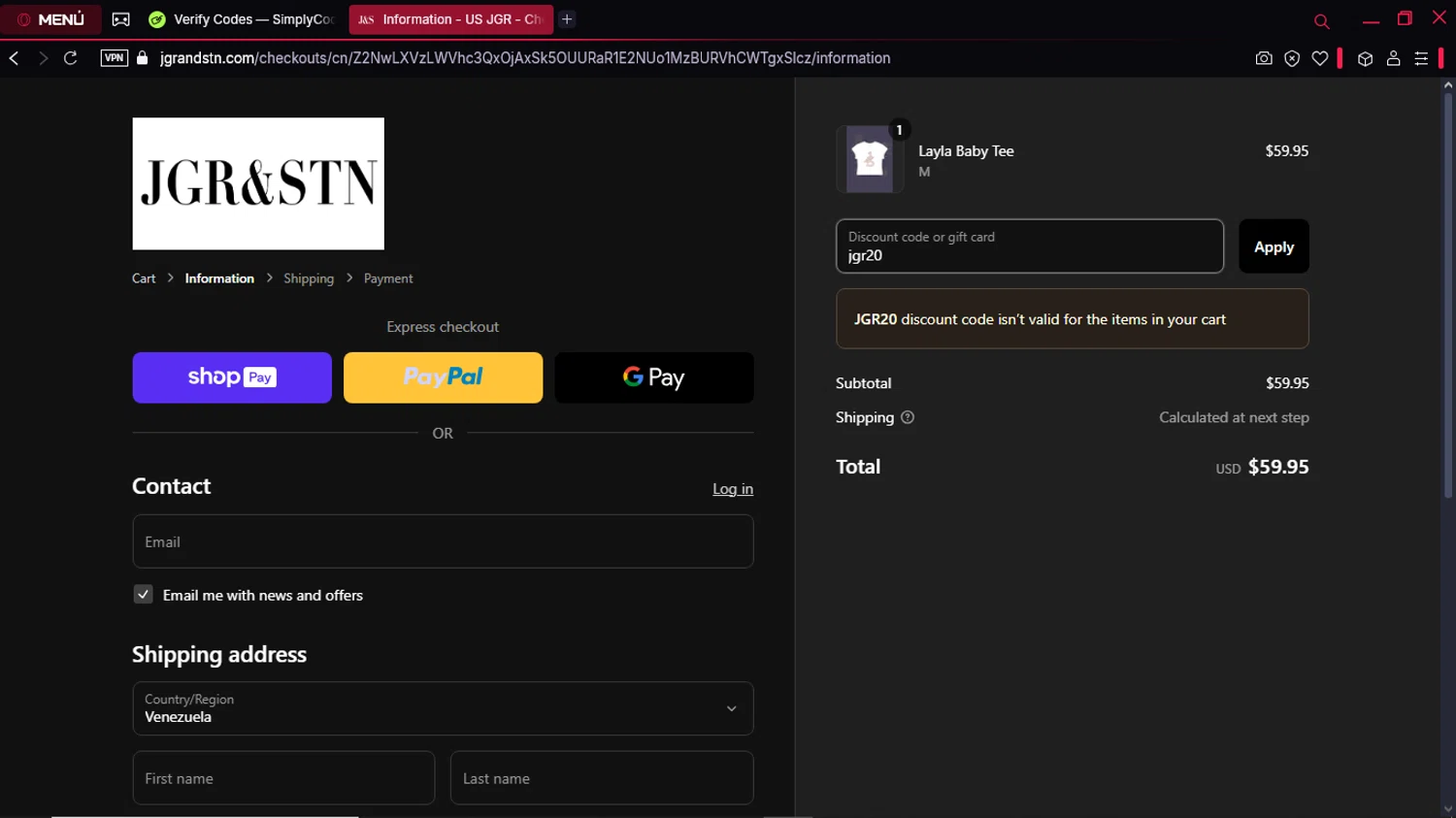Click the page vertical scrollbar
Image resolution: width=1456 pixels, height=818 pixels.
coord(1448,295)
